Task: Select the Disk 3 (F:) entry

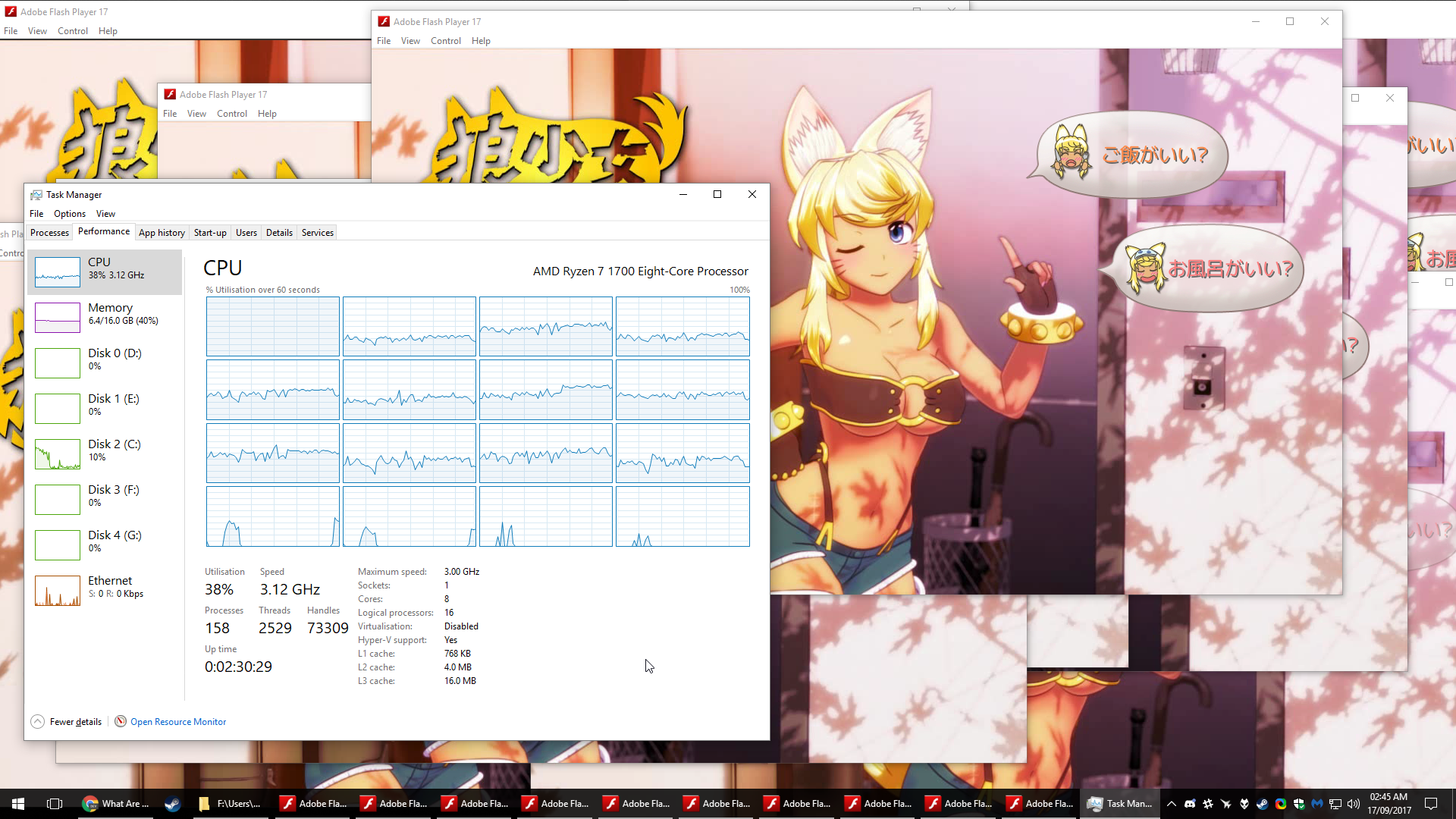Action: [x=105, y=499]
